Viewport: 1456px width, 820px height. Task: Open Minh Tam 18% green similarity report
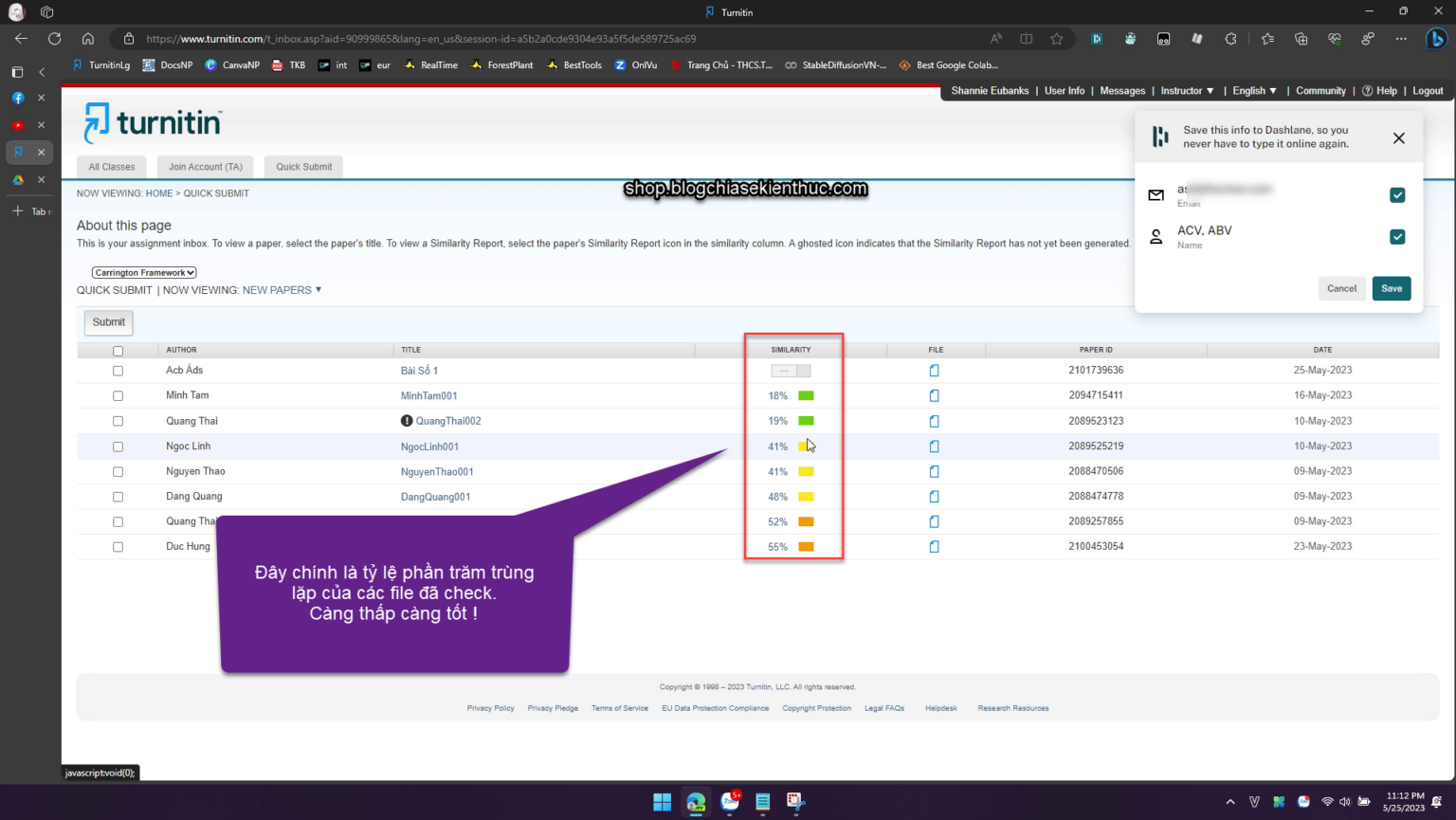(x=806, y=395)
